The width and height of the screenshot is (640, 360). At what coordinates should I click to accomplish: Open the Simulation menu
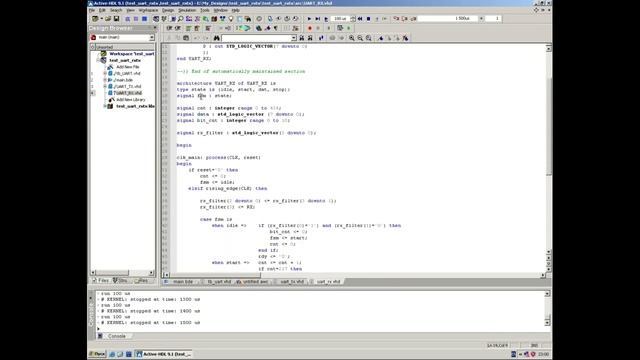[x=187, y=10]
